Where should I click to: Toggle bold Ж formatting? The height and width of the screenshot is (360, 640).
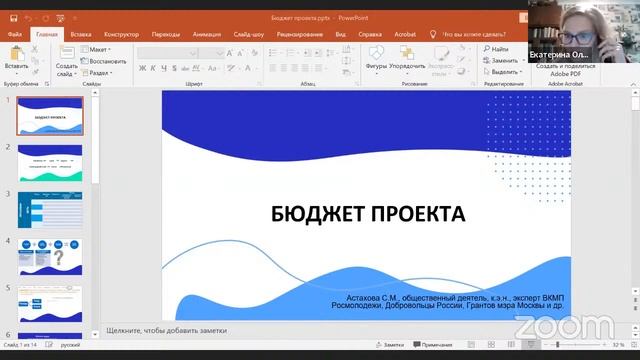[142, 69]
